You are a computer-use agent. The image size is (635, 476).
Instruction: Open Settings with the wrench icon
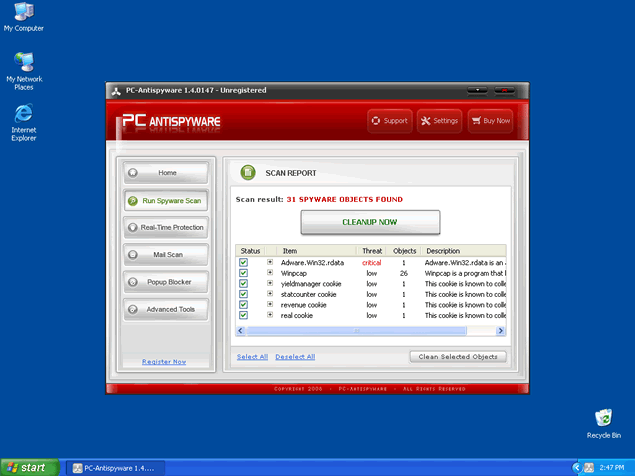(x=425, y=121)
